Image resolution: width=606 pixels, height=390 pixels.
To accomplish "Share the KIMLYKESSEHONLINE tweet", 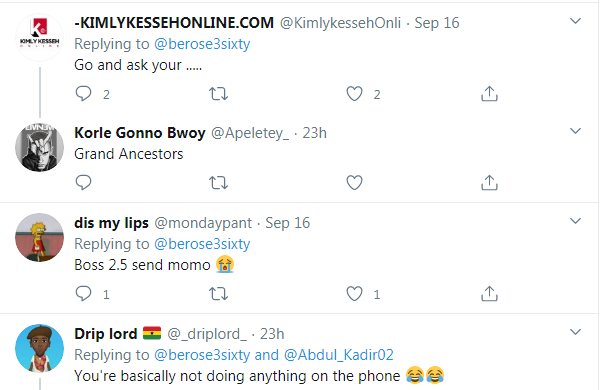I will 489,94.
